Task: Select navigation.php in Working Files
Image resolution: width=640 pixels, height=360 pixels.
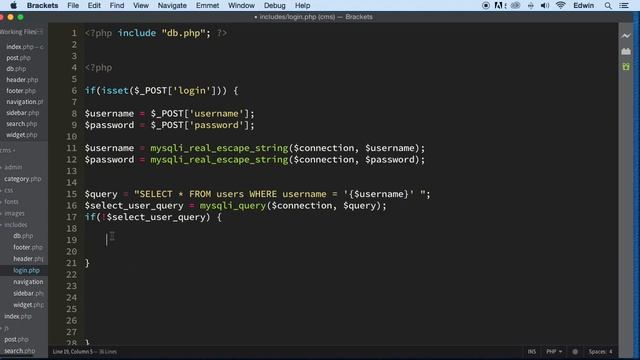Action: [24, 102]
